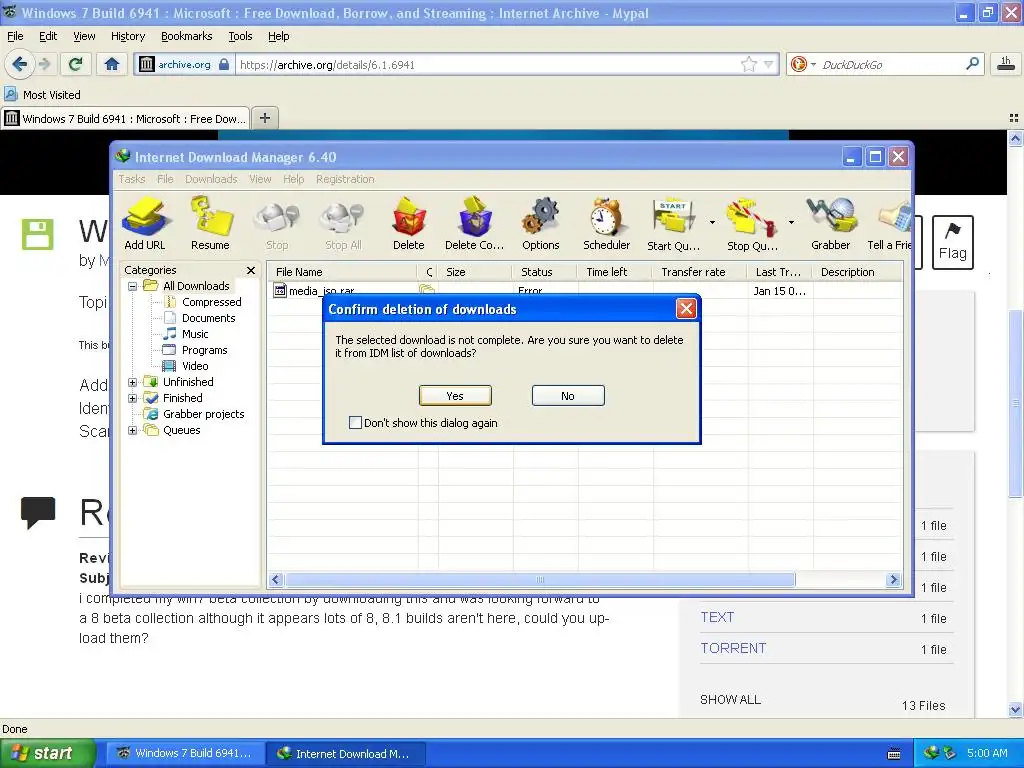Click the Stop Queue icon
Image resolution: width=1024 pixels, height=768 pixels.
[752, 224]
